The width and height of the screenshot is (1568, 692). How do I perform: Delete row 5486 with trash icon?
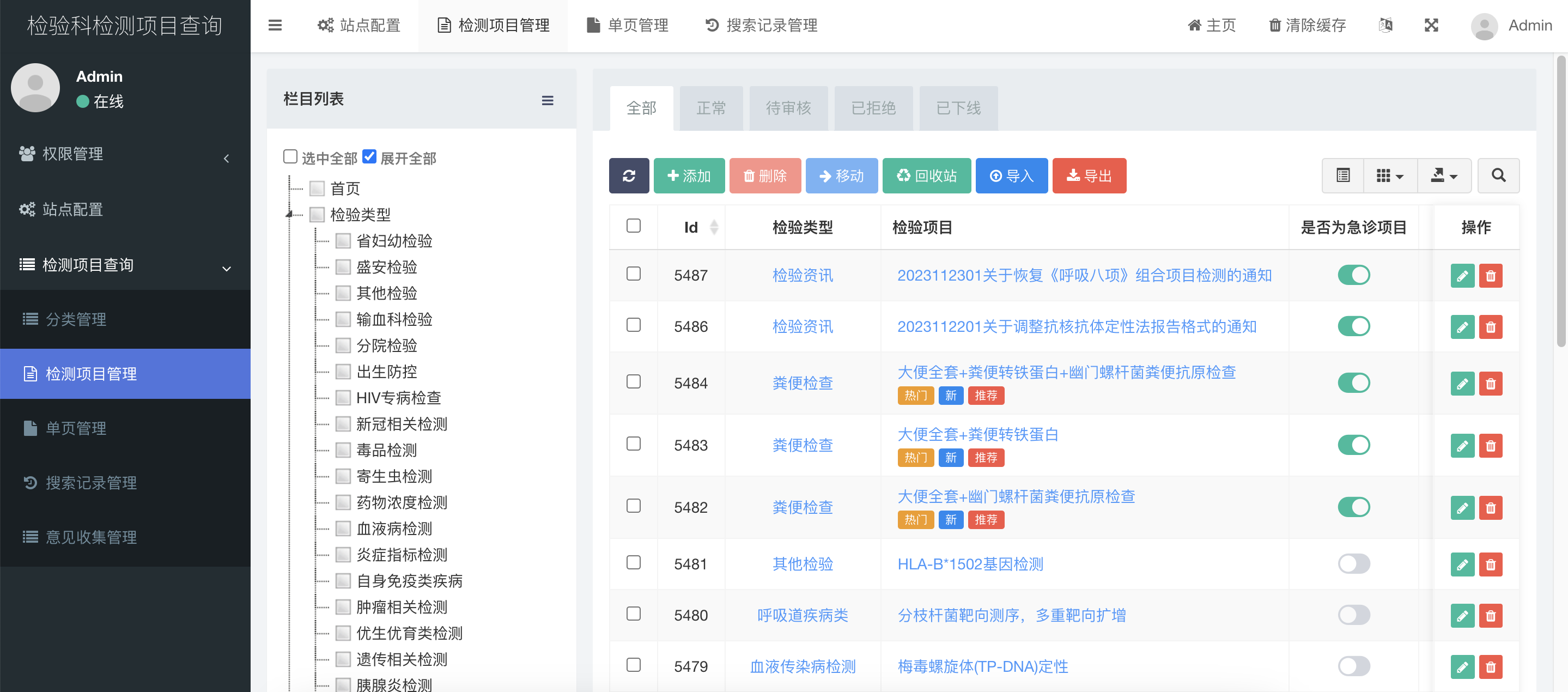(1491, 327)
